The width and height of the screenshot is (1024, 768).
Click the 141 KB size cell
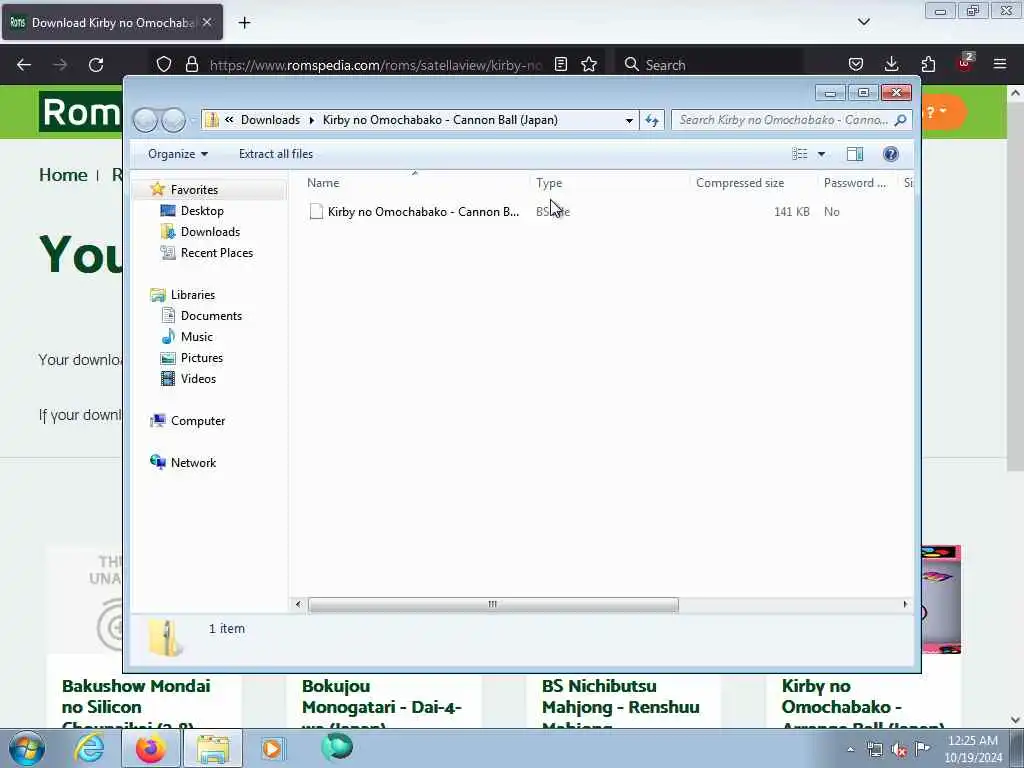pos(792,212)
